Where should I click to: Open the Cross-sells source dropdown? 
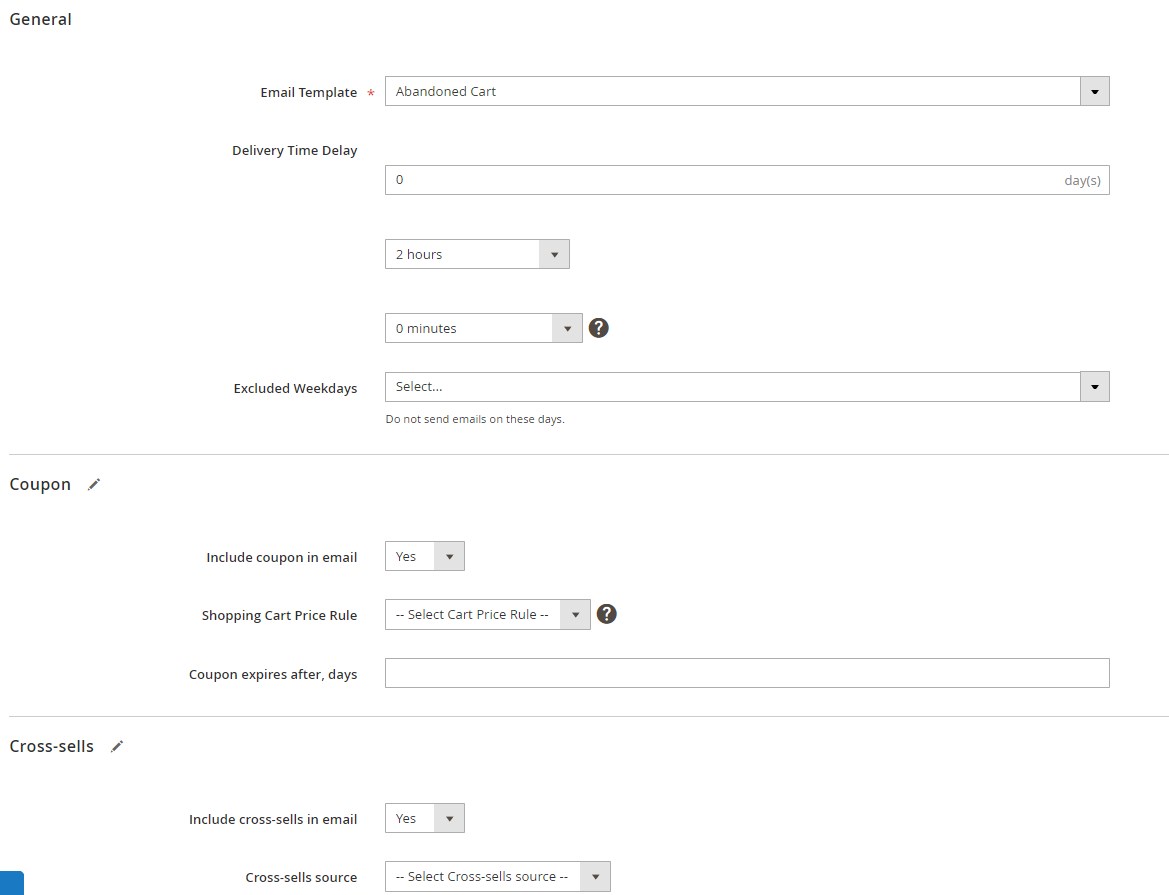(x=497, y=877)
